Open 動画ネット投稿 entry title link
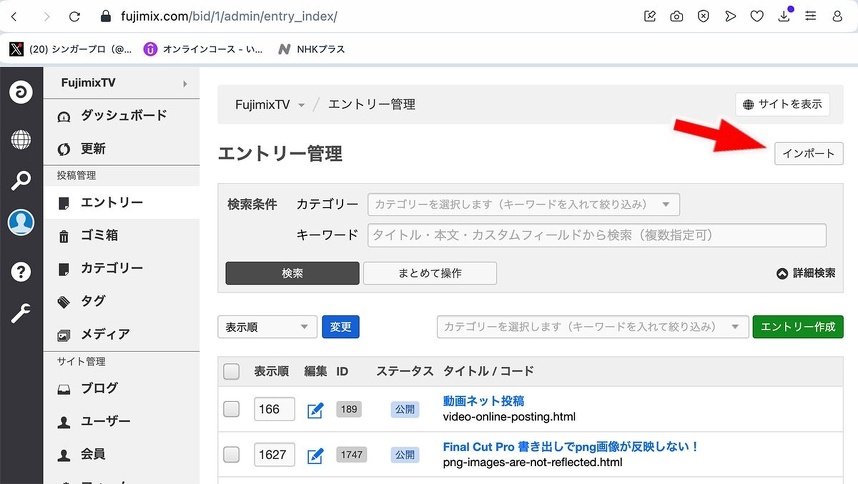Screen dimensions: 858x484 pos(483,401)
